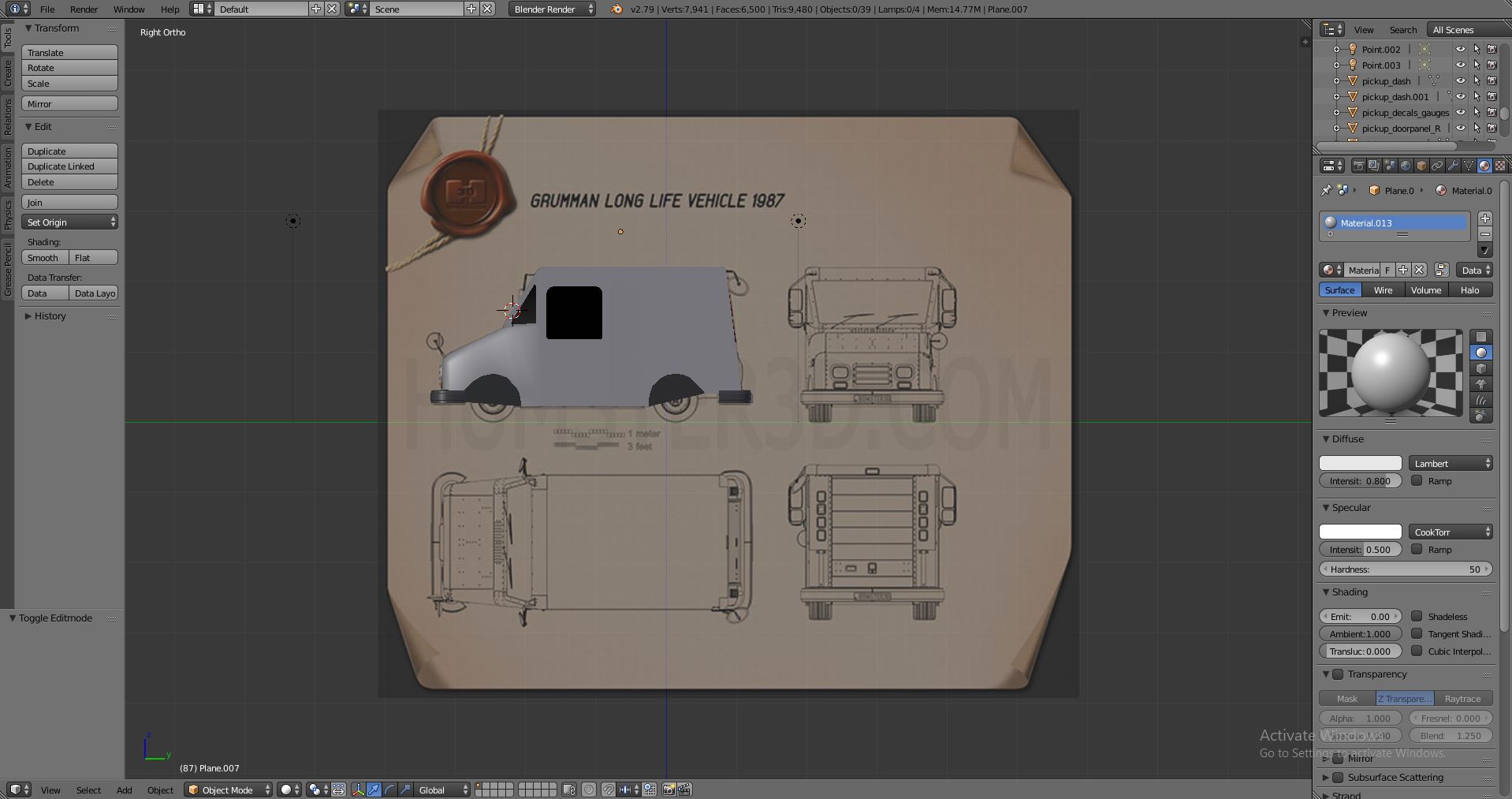Adjust the Hardness slider

(x=1406, y=569)
